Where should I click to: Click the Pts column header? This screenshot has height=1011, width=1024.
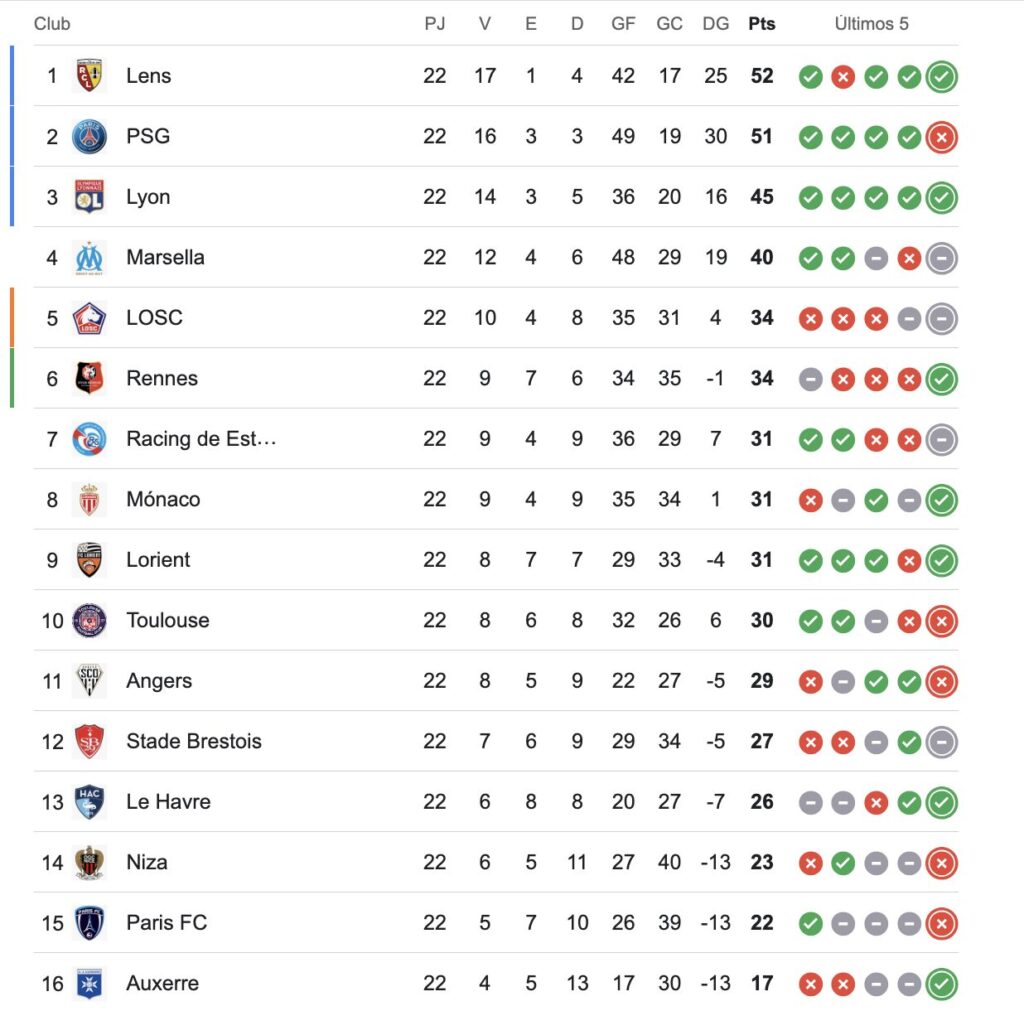click(x=761, y=24)
